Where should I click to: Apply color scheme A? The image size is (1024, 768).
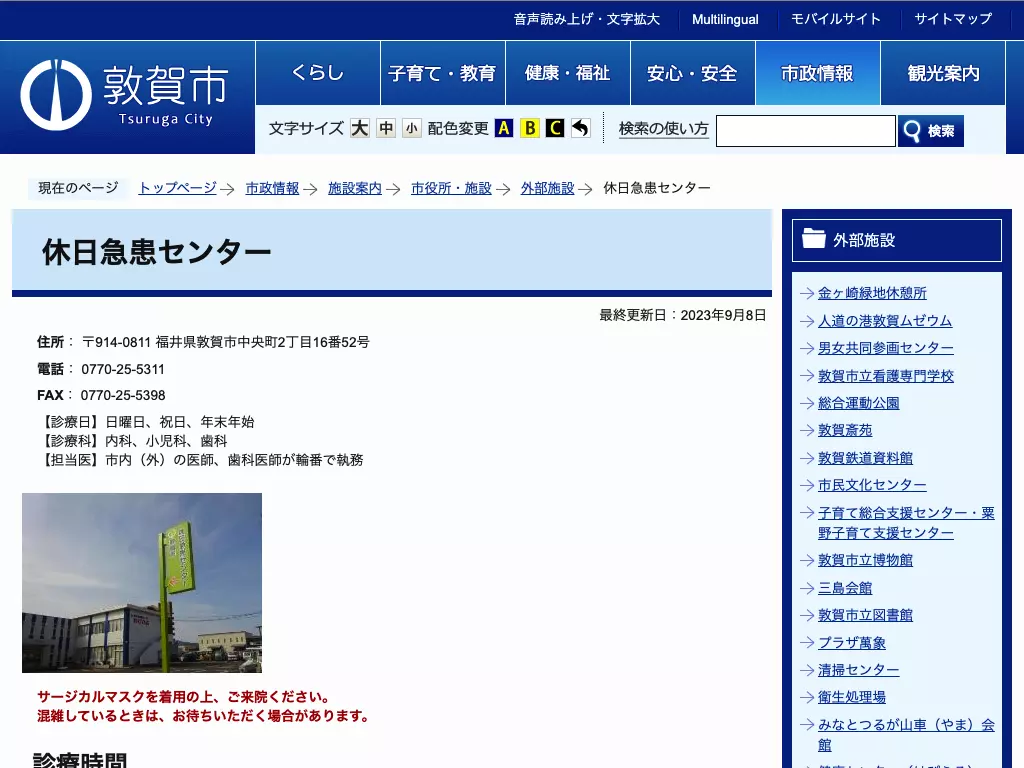pos(504,128)
